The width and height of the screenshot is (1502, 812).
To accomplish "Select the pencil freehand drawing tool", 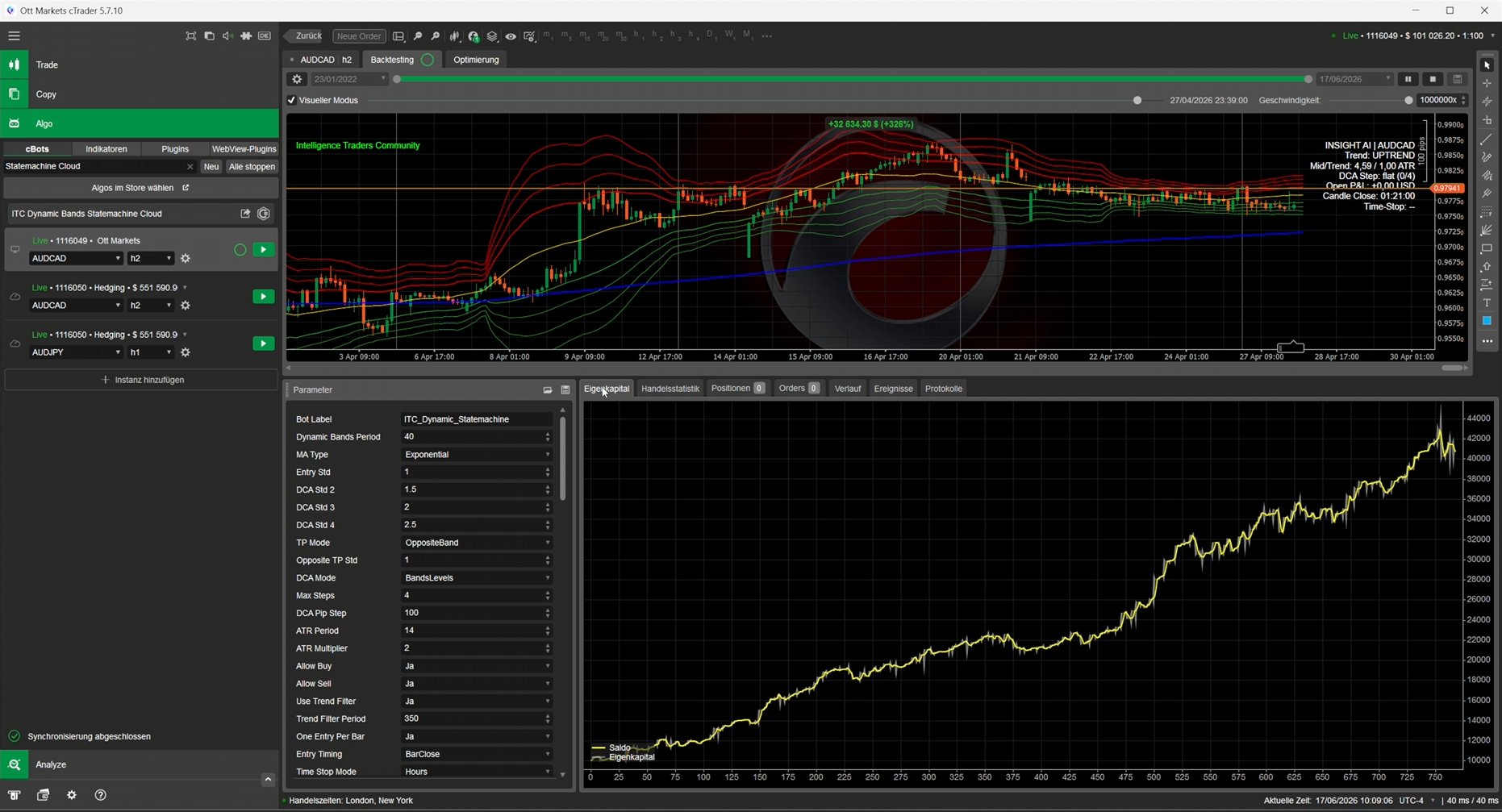I will pos(1487,157).
